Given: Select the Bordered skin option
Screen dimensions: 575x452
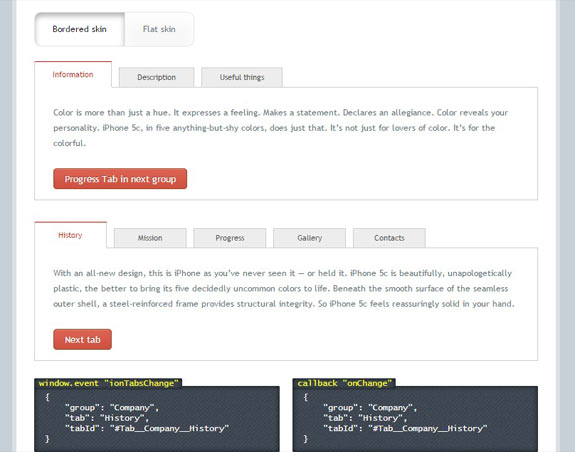Looking at the screenshot, I should 80,29.
